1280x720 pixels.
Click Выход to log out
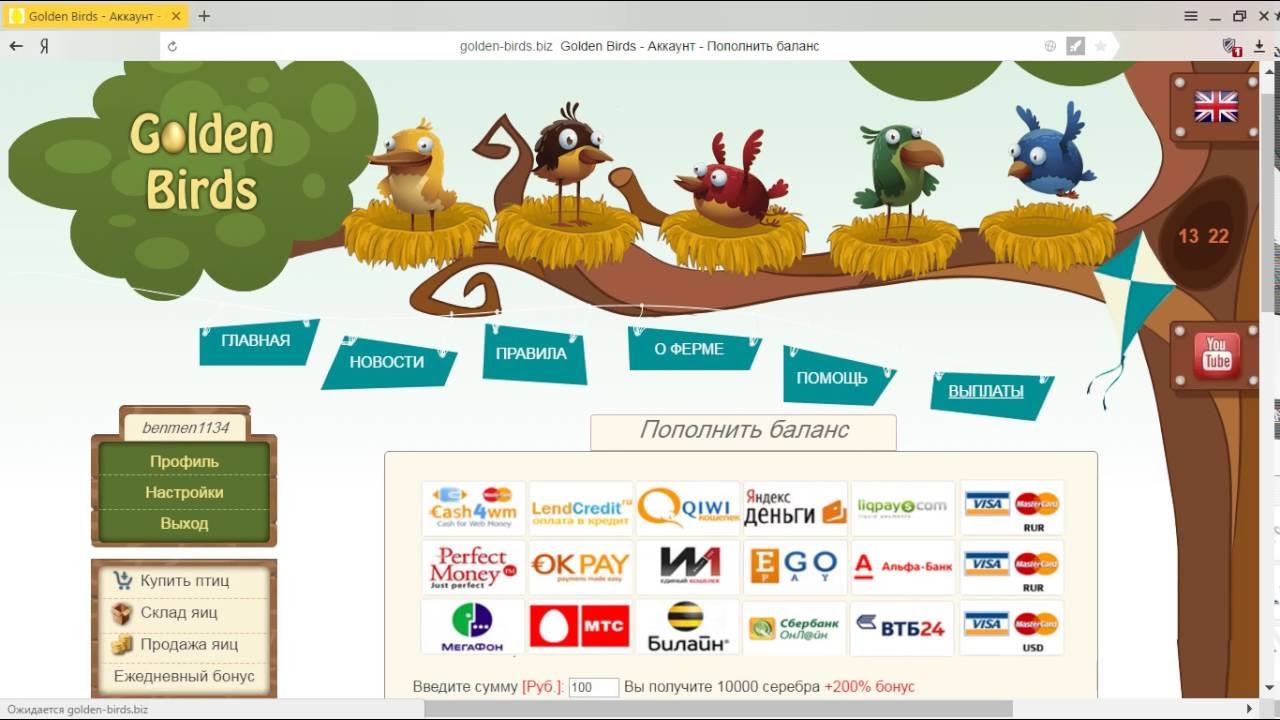(x=184, y=523)
